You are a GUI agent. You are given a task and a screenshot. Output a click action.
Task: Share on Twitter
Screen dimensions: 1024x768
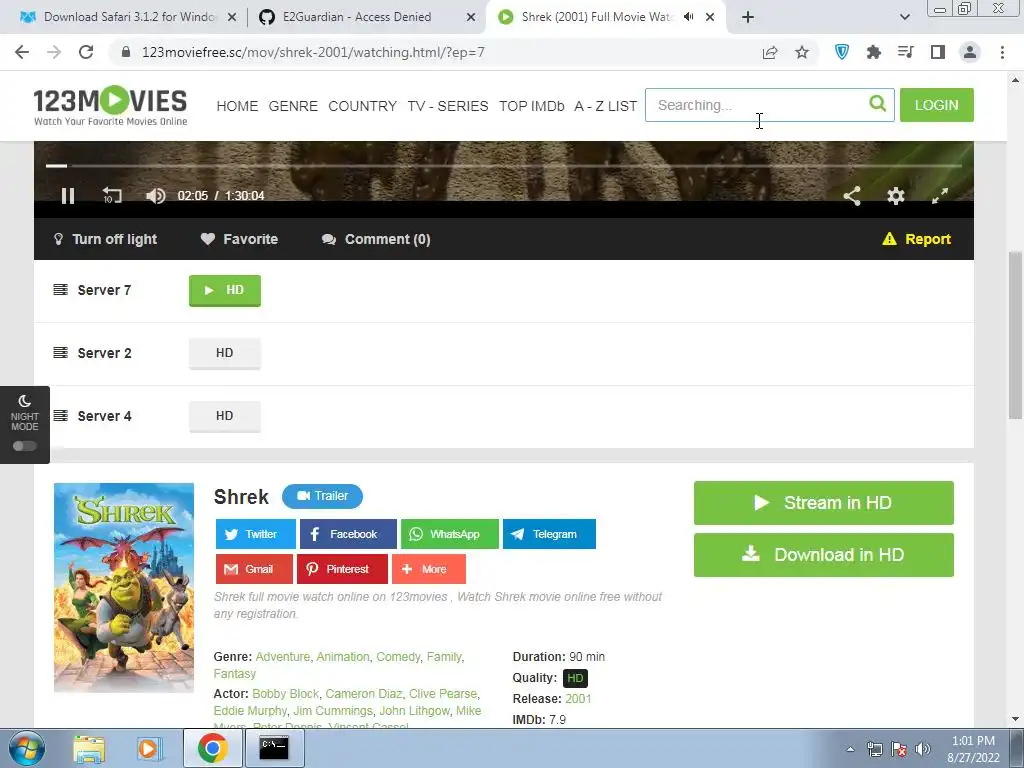pyautogui.click(x=256, y=534)
